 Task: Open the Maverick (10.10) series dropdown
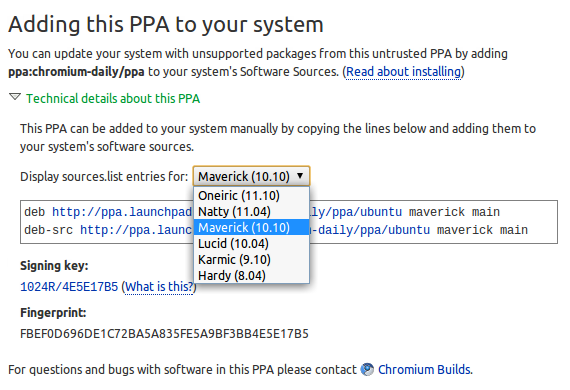click(x=251, y=177)
